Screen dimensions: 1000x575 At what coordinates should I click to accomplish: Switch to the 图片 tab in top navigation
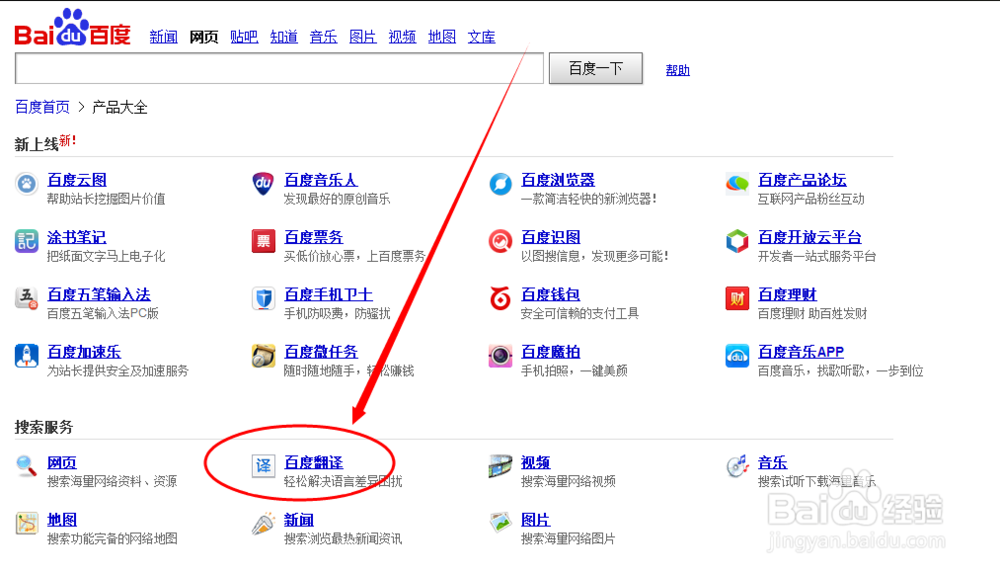363,37
